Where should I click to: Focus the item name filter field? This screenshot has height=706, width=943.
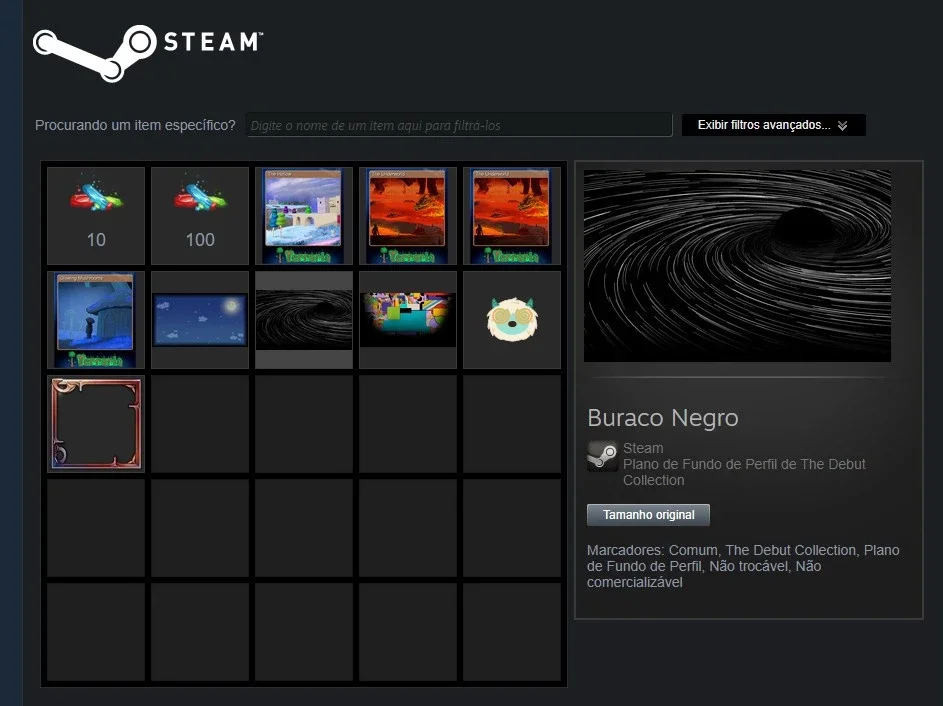tap(459, 125)
